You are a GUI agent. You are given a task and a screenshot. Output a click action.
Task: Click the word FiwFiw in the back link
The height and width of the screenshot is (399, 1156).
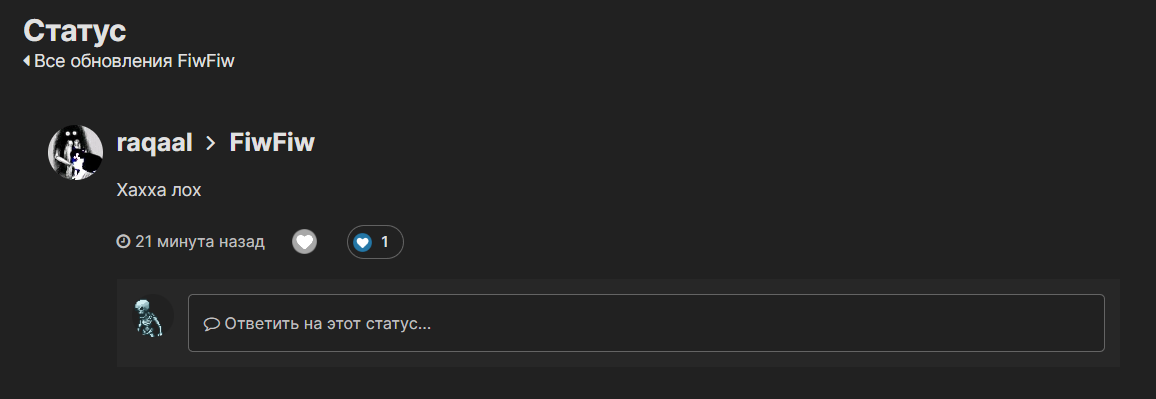pyautogui.click(x=206, y=60)
